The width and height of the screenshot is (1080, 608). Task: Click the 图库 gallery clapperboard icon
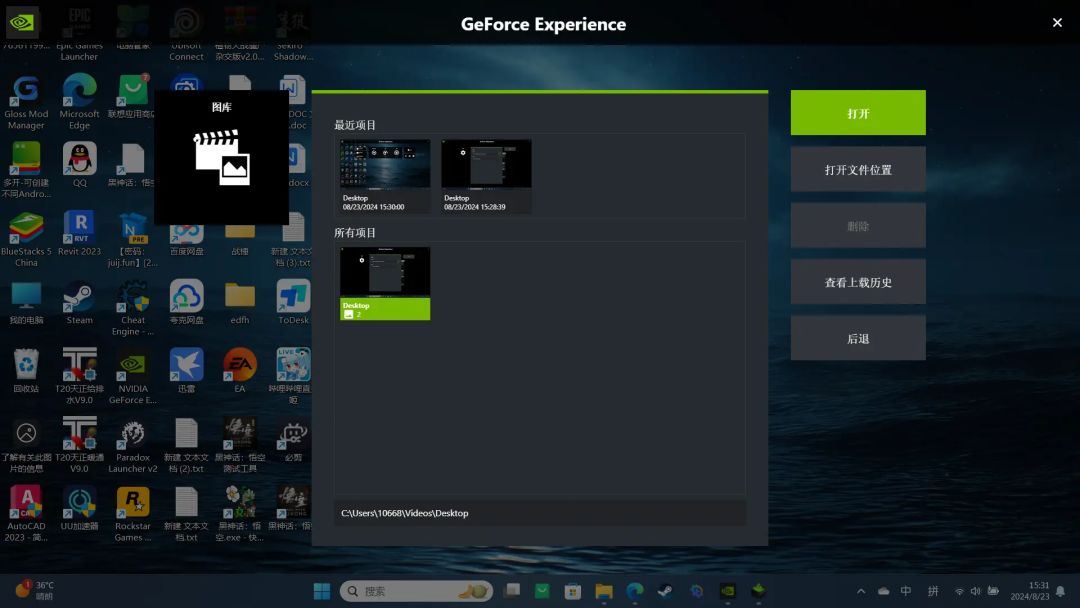[221, 158]
